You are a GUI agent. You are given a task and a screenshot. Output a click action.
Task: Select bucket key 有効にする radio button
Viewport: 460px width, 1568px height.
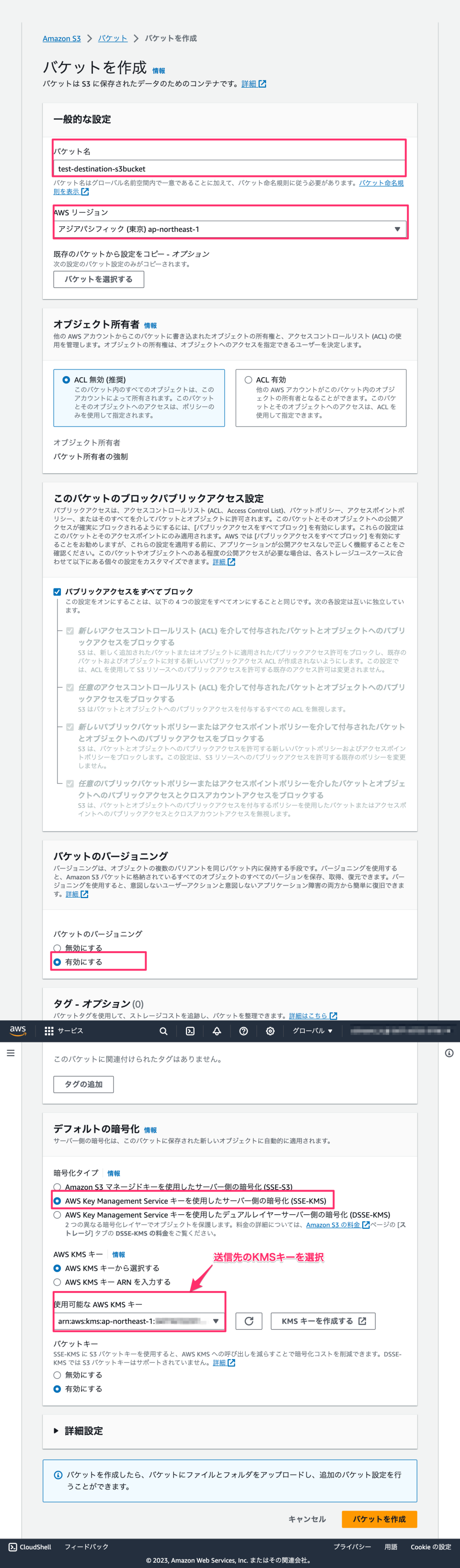tap(57, 1389)
